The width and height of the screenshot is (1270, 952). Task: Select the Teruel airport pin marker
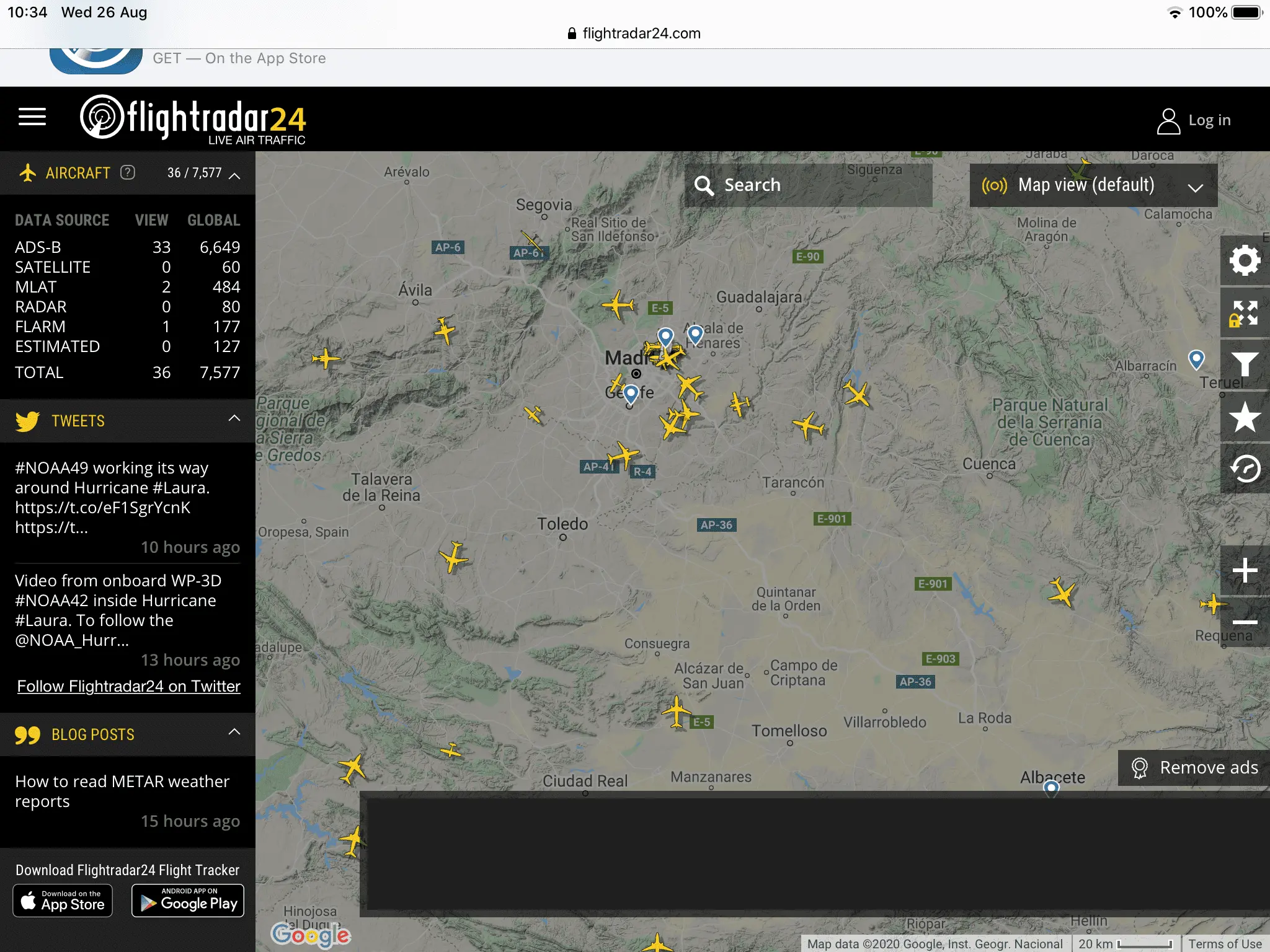1196,359
